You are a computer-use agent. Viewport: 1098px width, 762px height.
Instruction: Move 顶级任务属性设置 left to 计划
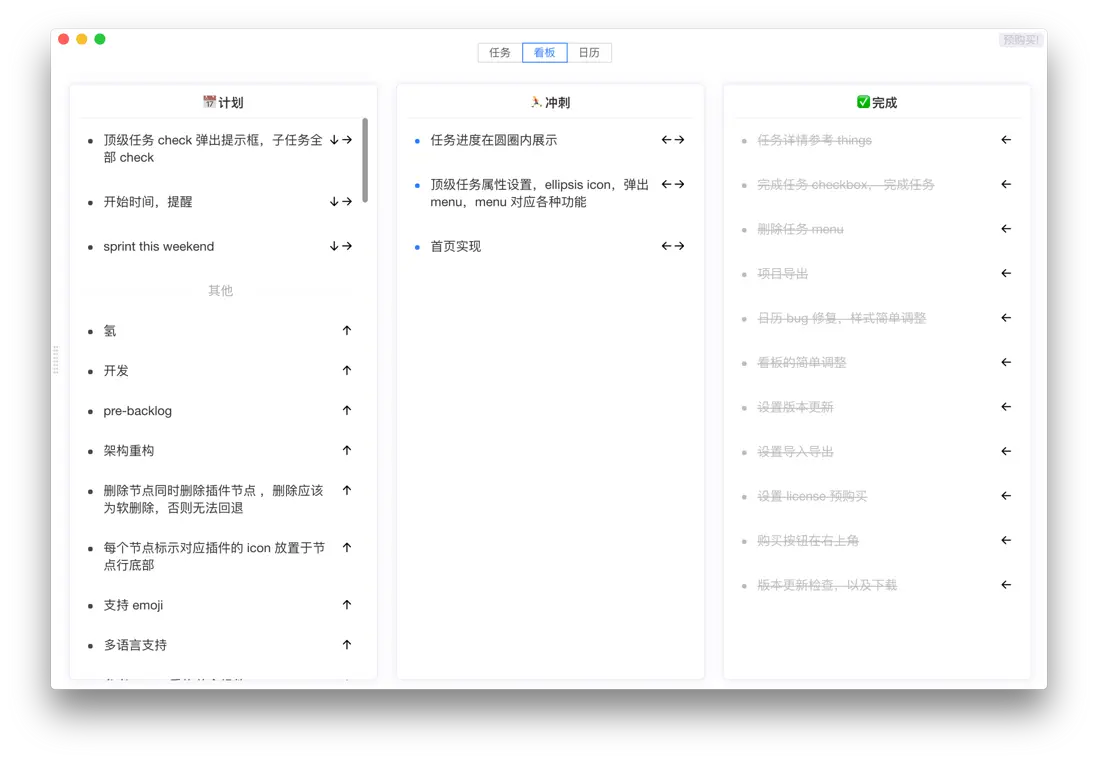(x=666, y=184)
